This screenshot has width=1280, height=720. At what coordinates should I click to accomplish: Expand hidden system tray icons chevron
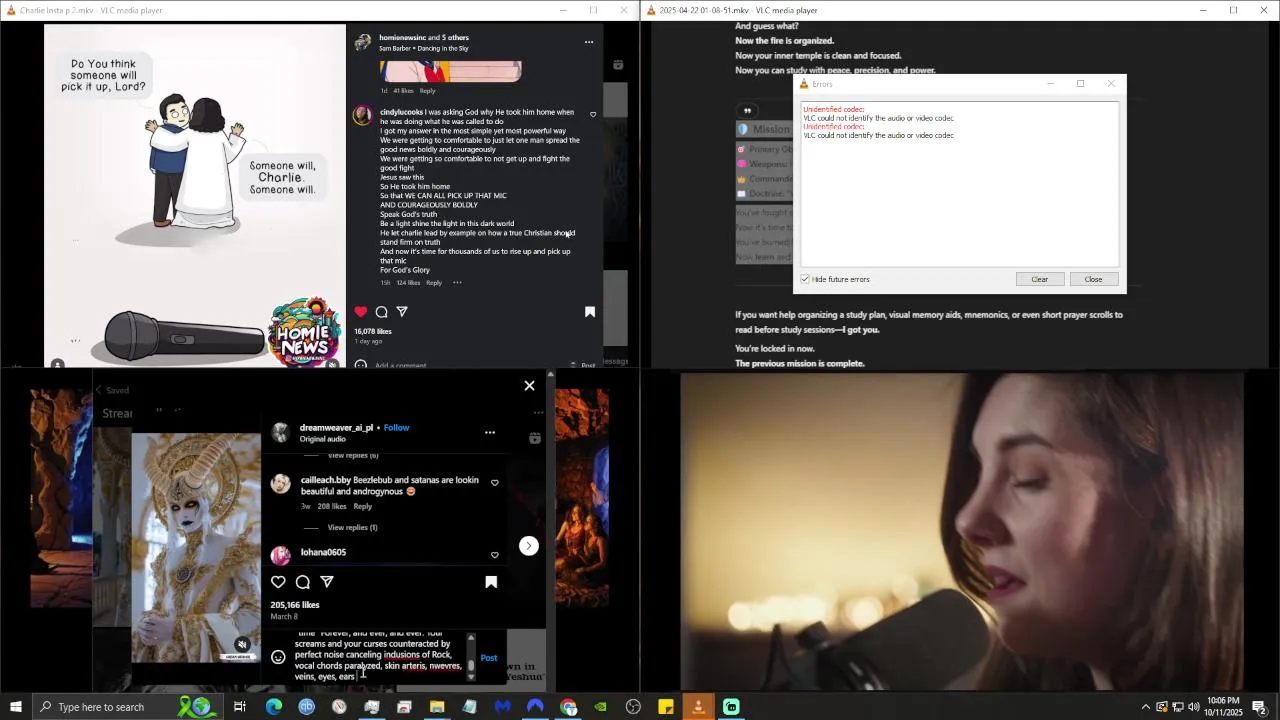click(1145, 707)
